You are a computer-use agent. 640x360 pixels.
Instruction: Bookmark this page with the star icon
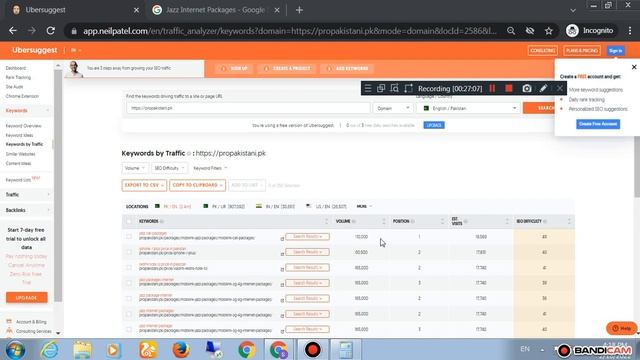click(549, 31)
